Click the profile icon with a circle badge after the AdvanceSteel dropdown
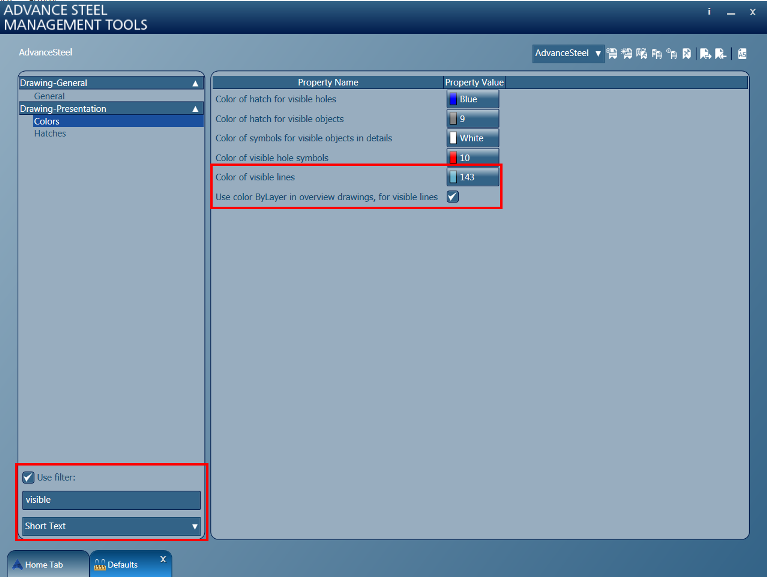The width and height of the screenshot is (767, 577). (x=611, y=53)
